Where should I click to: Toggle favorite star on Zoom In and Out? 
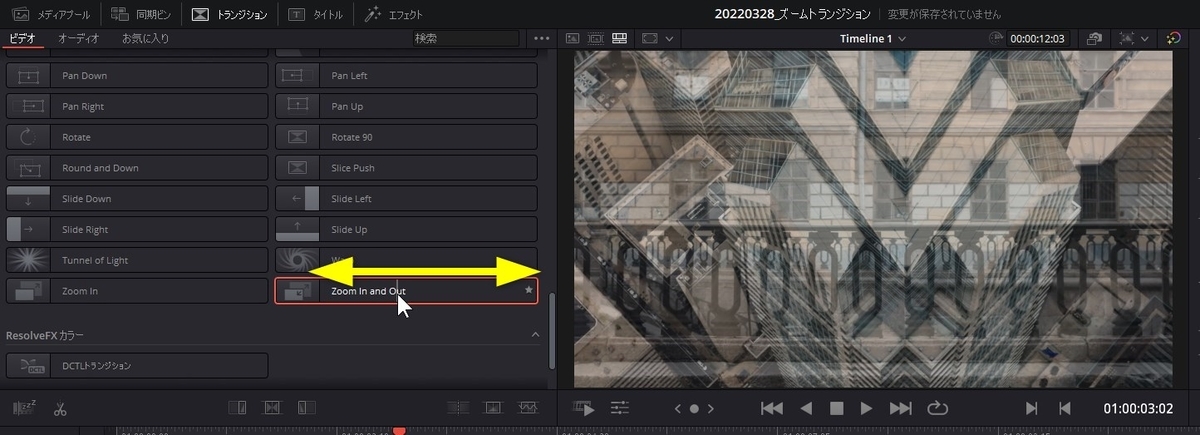point(528,291)
